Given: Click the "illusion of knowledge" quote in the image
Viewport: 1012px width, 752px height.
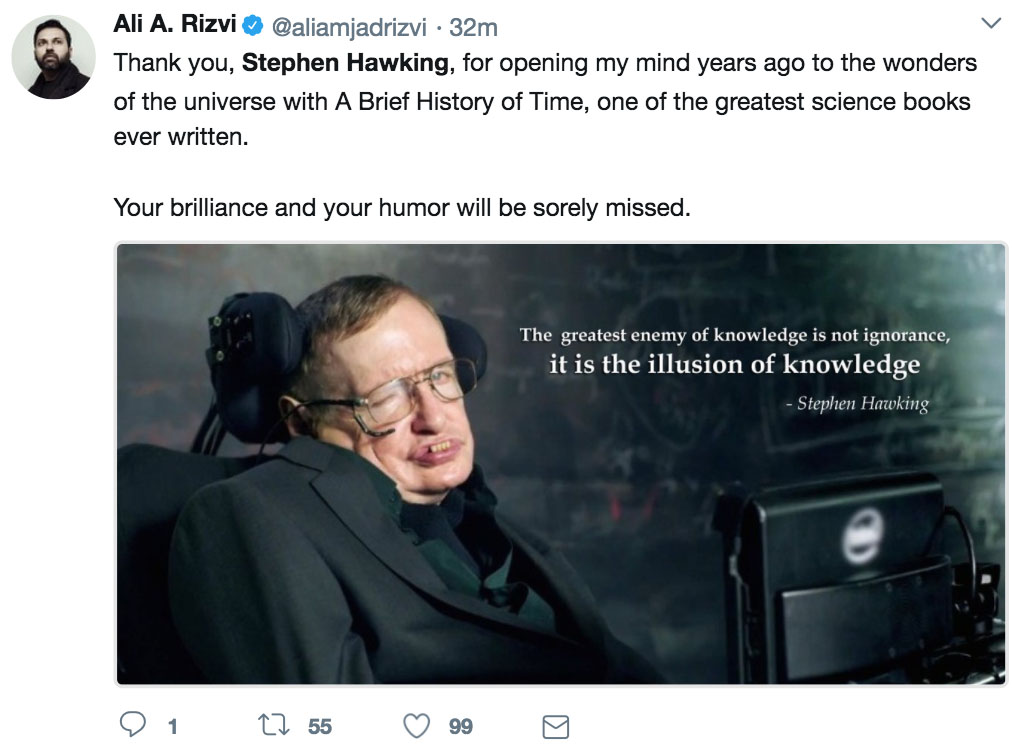Looking at the screenshot, I should click(734, 364).
